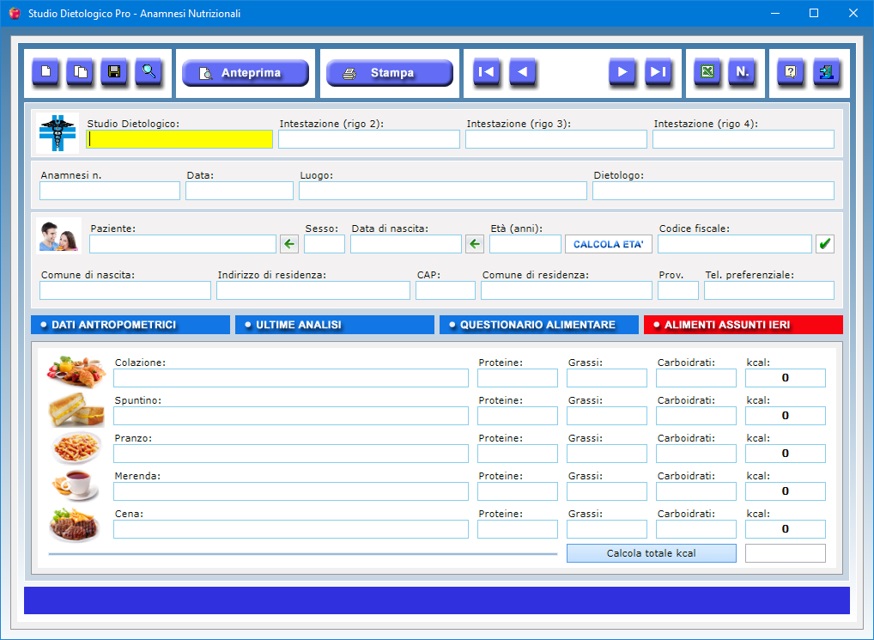Click the Spuntino food description field
The height and width of the screenshot is (640, 874).
tap(291, 416)
